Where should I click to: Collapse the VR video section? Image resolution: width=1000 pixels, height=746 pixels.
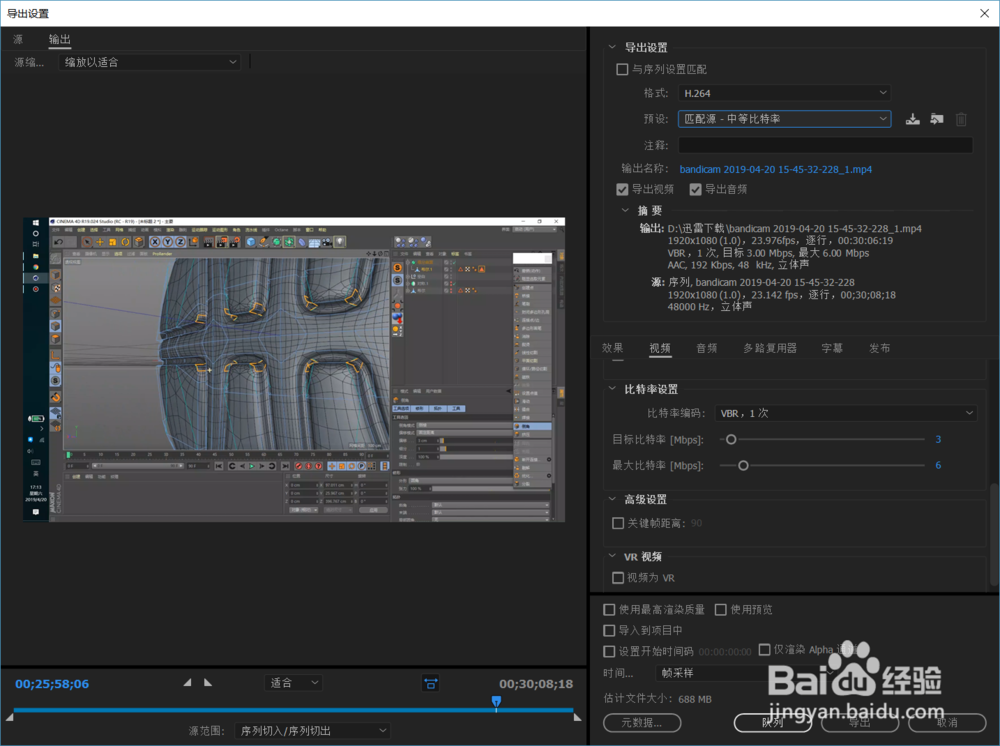612,557
